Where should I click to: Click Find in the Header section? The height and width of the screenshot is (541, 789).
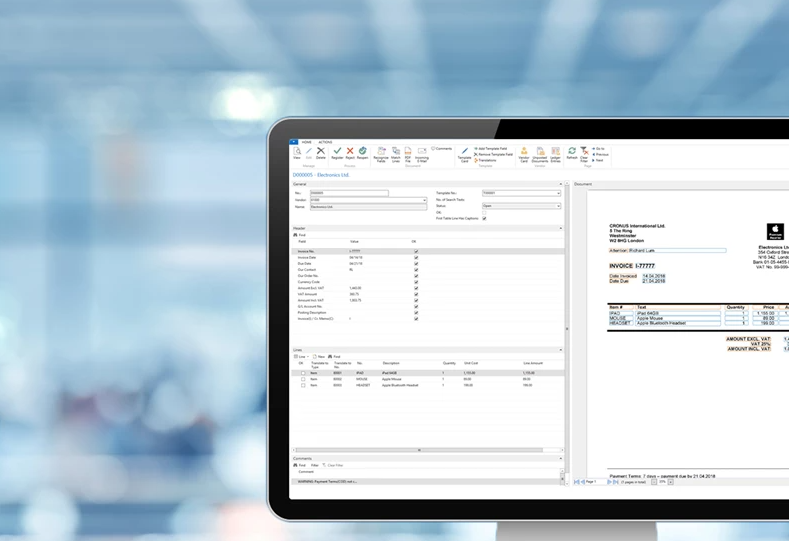pyautogui.click(x=299, y=235)
